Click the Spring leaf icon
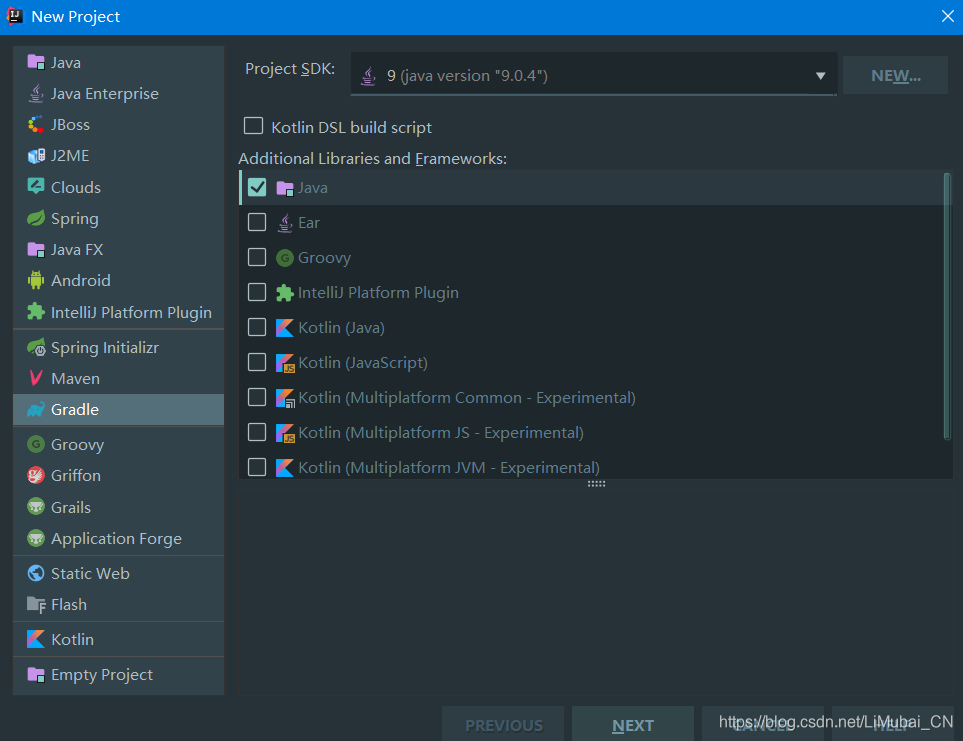Viewport: 963px width, 741px height. tap(36, 218)
